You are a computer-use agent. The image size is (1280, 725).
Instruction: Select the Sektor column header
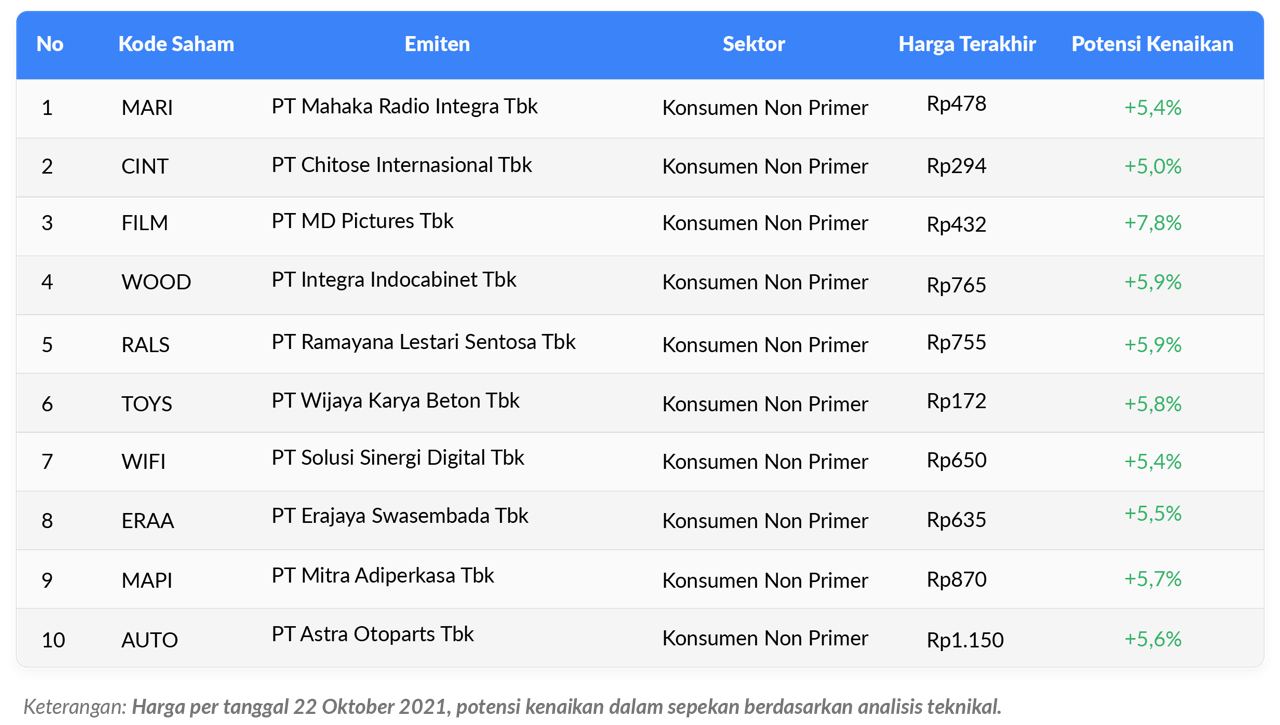754,44
